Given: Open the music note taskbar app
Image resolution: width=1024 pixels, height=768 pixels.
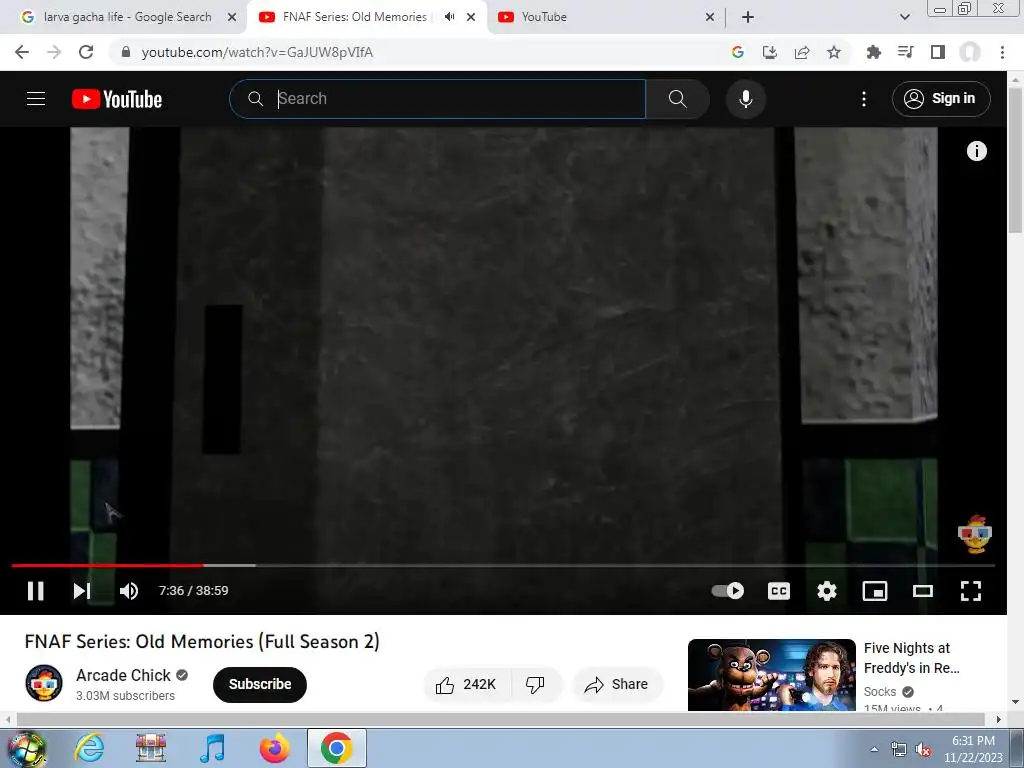Looking at the screenshot, I should [x=212, y=748].
